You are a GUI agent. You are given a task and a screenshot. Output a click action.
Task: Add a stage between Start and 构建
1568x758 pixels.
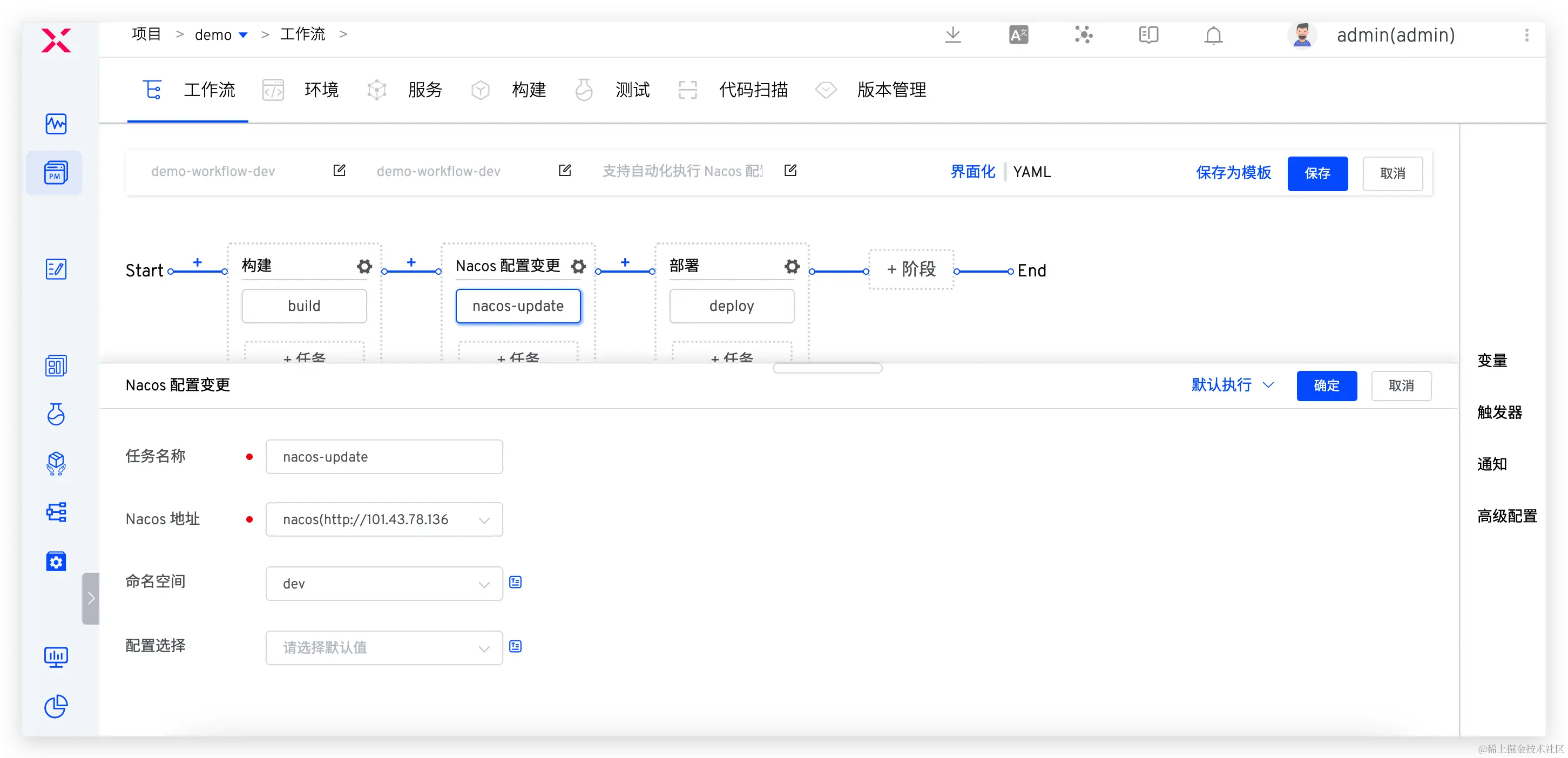click(x=198, y=262)
